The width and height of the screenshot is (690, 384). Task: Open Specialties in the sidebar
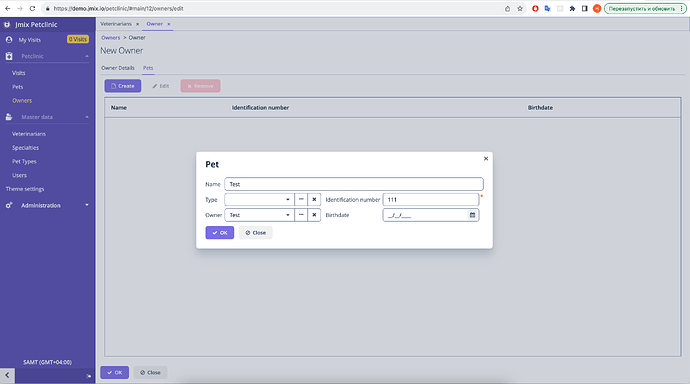(26, 148)
